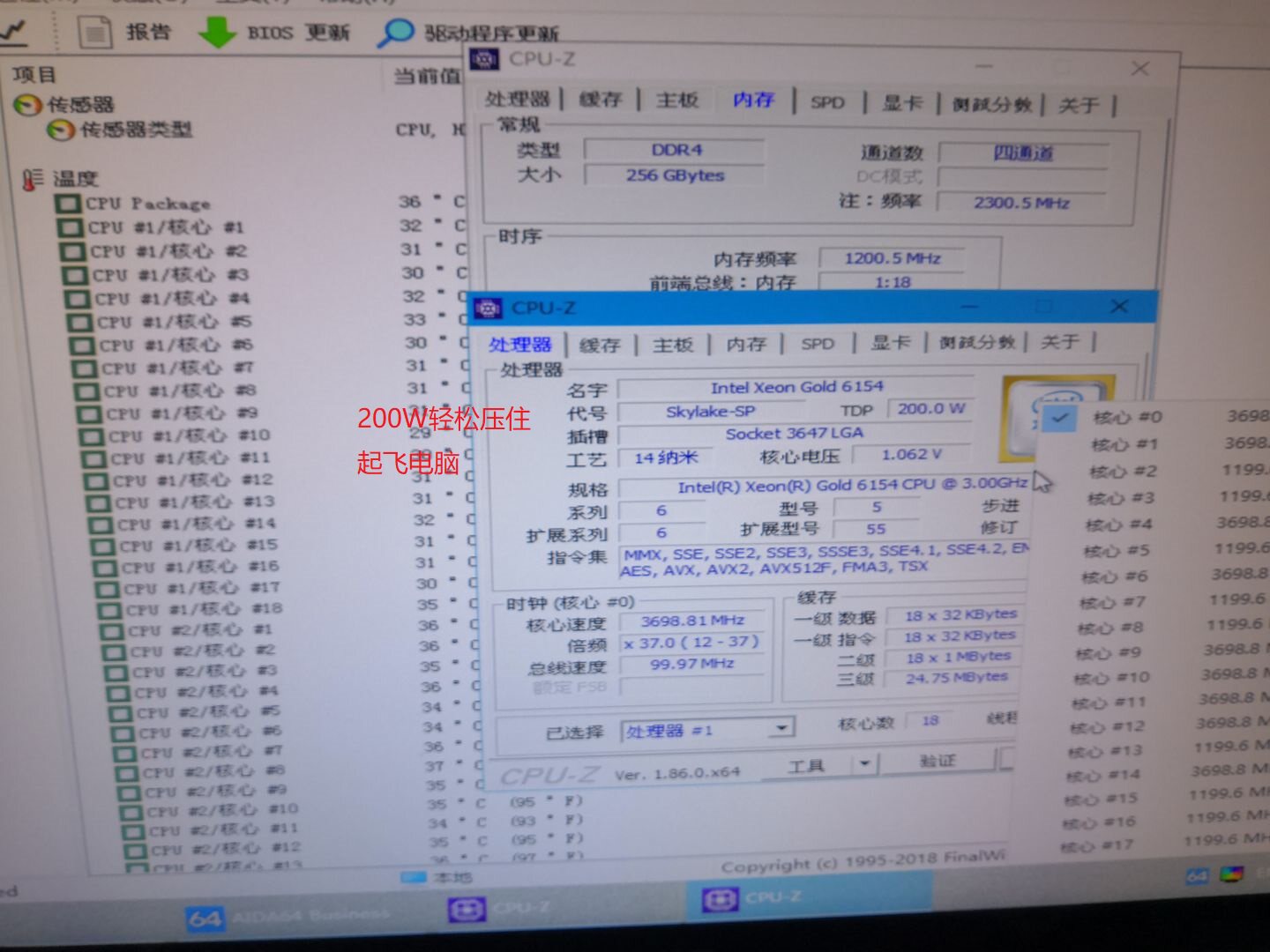Open the 测试分数 tab in the front CPU-Z window
The image size is (1270, 952).
click(976, 342)
